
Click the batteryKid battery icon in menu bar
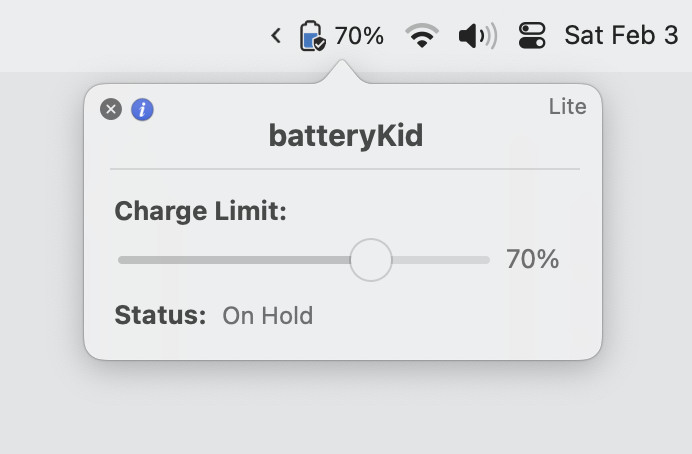312,36
